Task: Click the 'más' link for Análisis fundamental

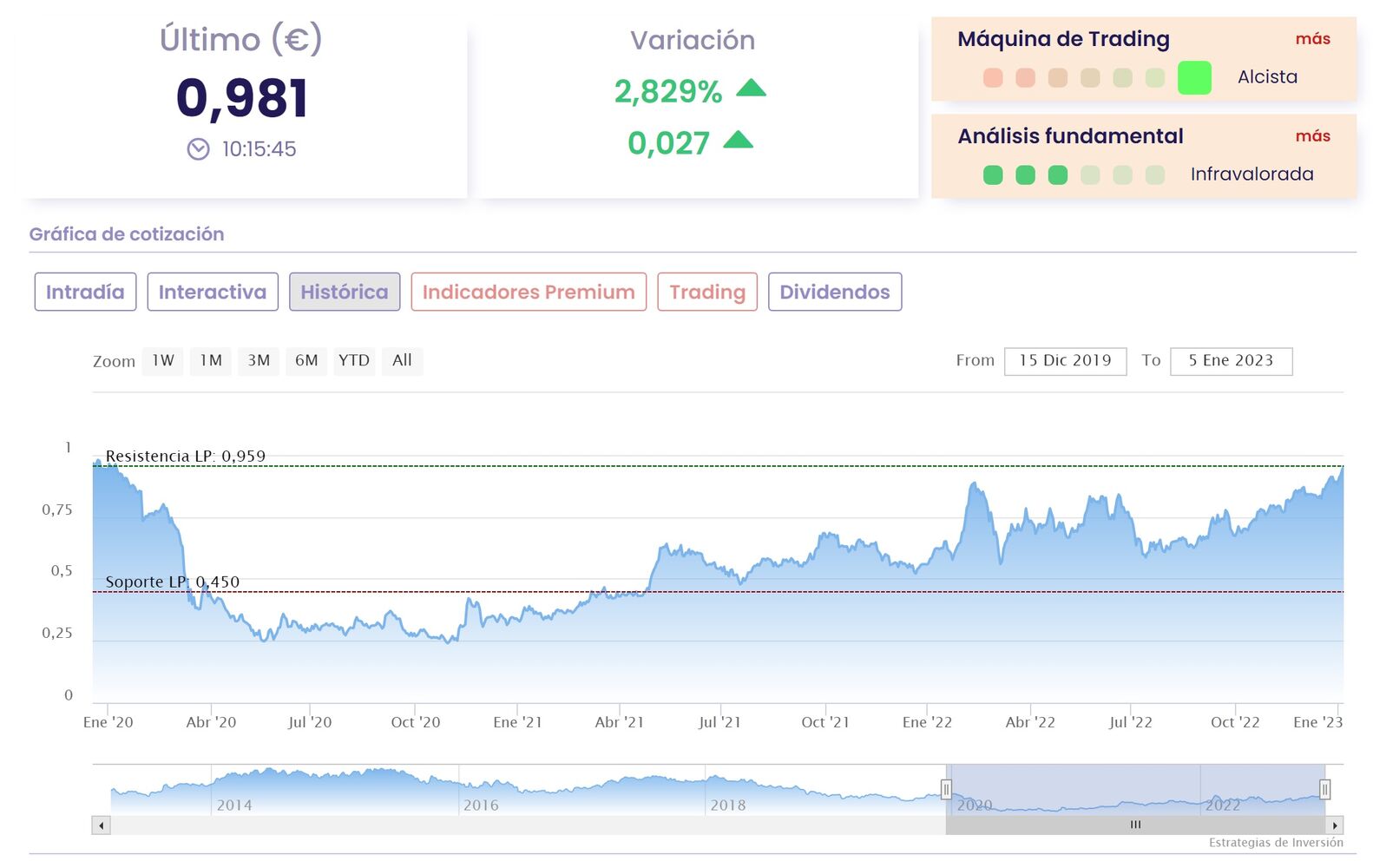Action: [1312, 136]
